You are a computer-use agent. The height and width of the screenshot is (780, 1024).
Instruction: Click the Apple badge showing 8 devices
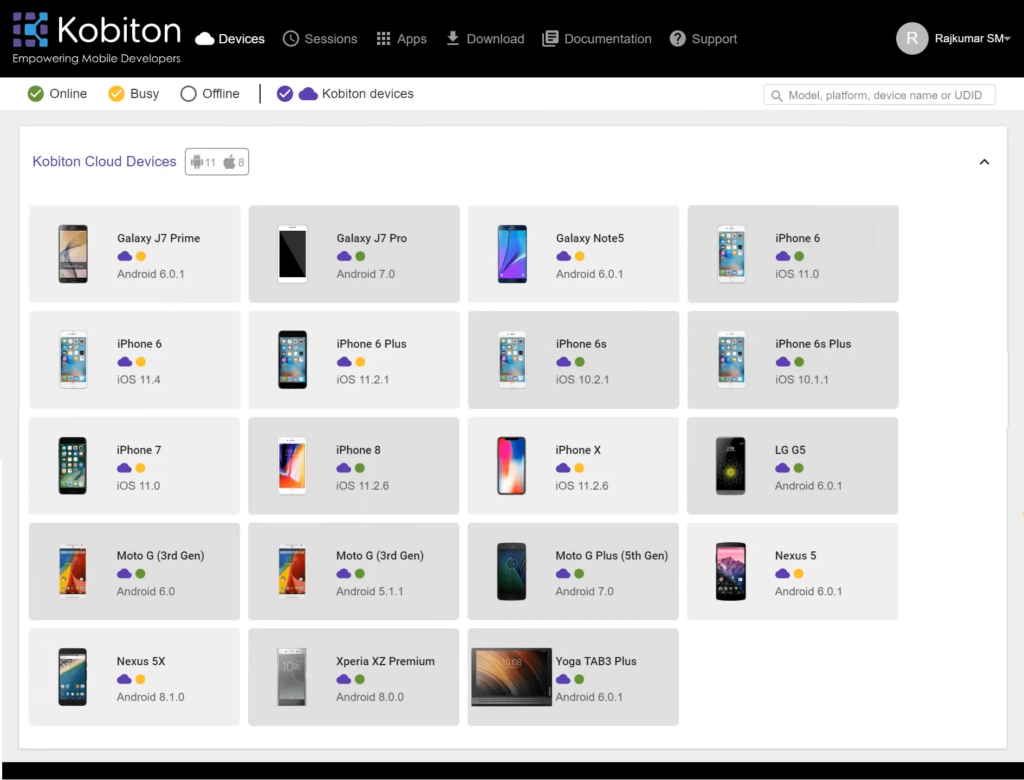pos(233,160)
